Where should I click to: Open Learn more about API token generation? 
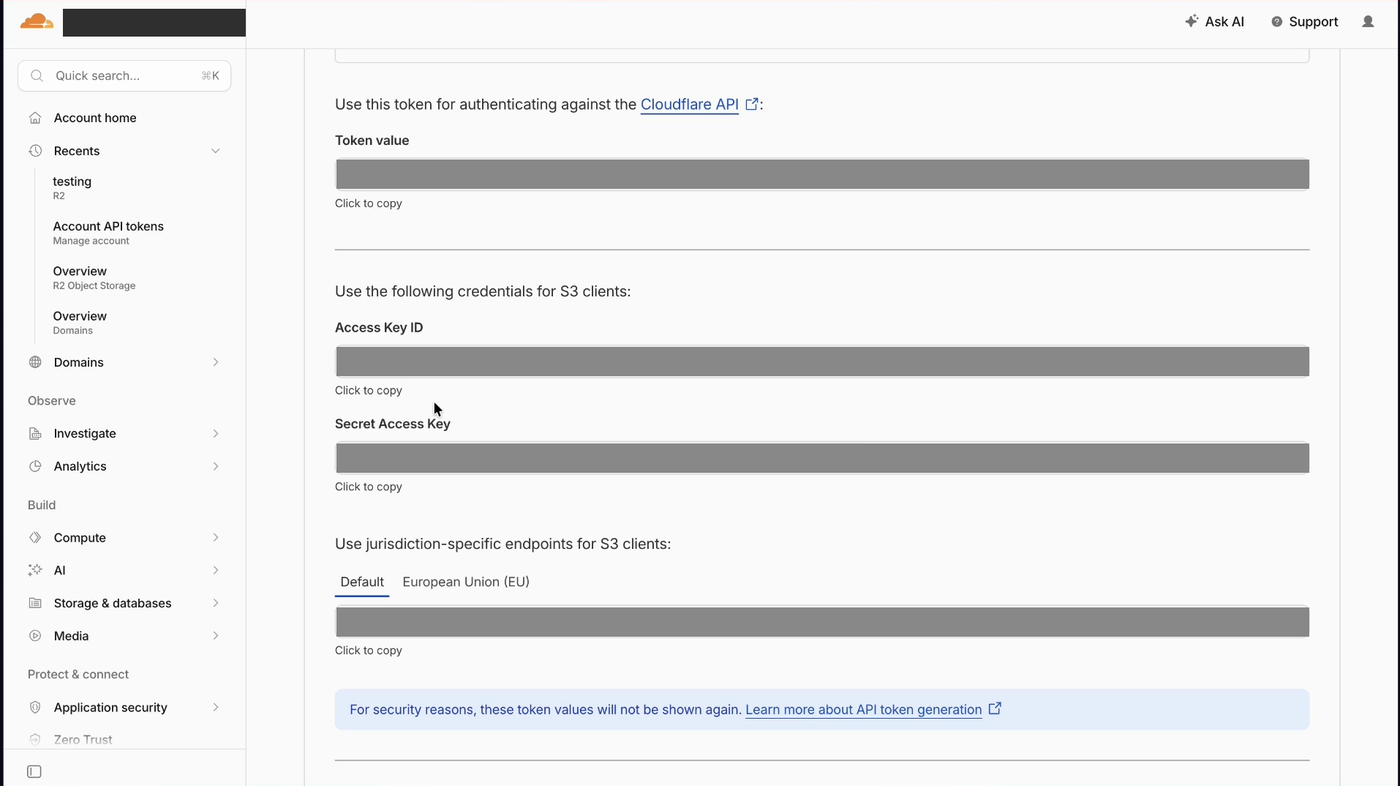(864, 710)
